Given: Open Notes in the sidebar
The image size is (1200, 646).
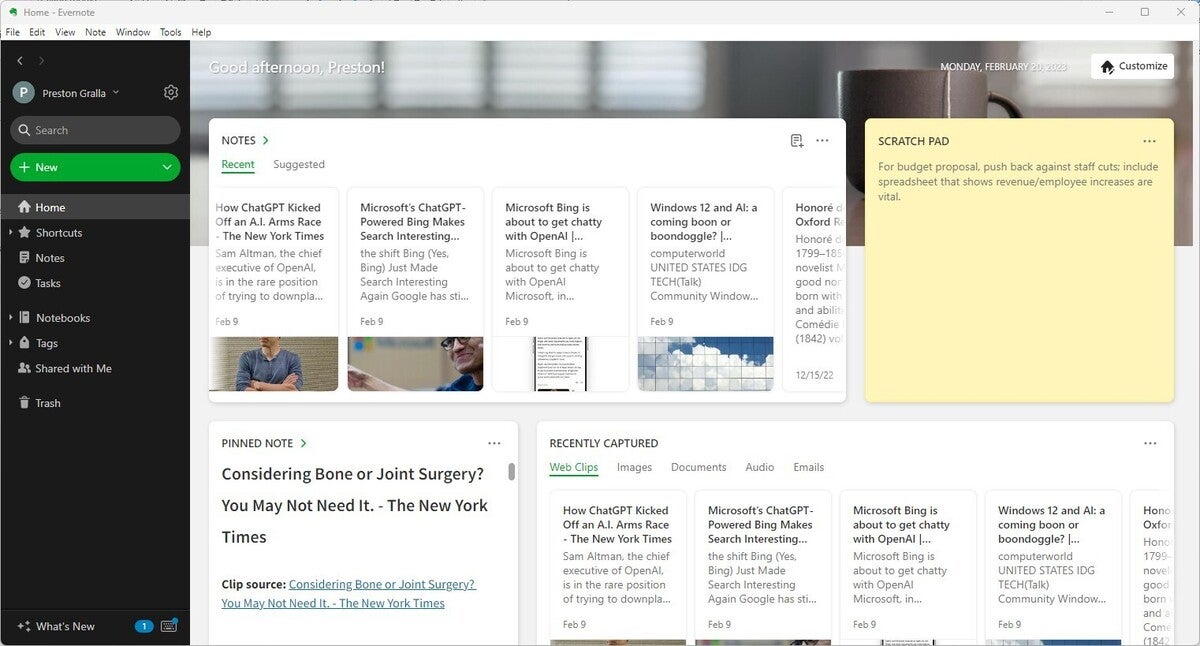Looking at the screenshot, I should point(50,258).
